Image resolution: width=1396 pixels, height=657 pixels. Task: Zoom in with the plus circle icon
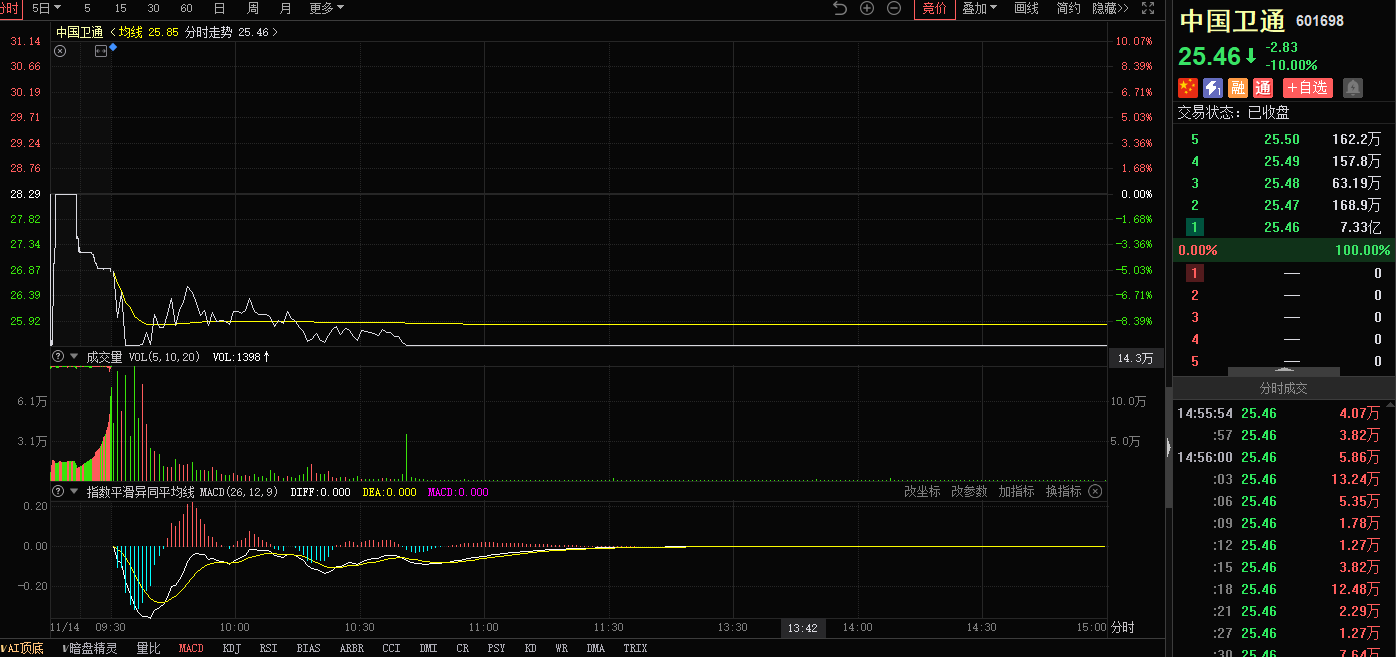tap(867, 8)
